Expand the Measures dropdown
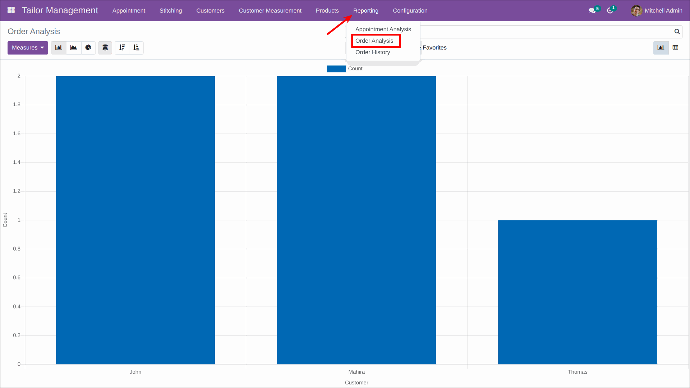 [28, 48]
